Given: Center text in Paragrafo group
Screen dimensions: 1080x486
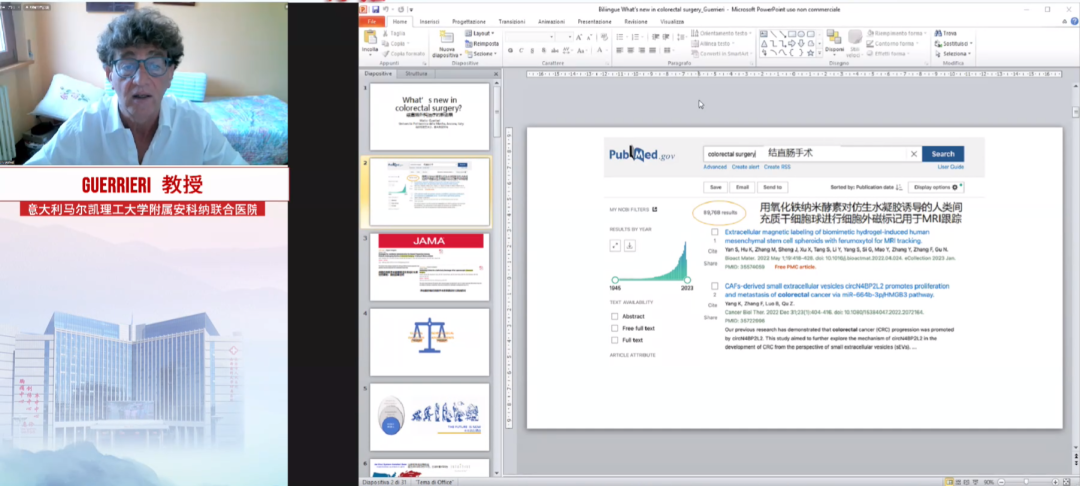Looking at the screenshot, I should pos(631,50).
